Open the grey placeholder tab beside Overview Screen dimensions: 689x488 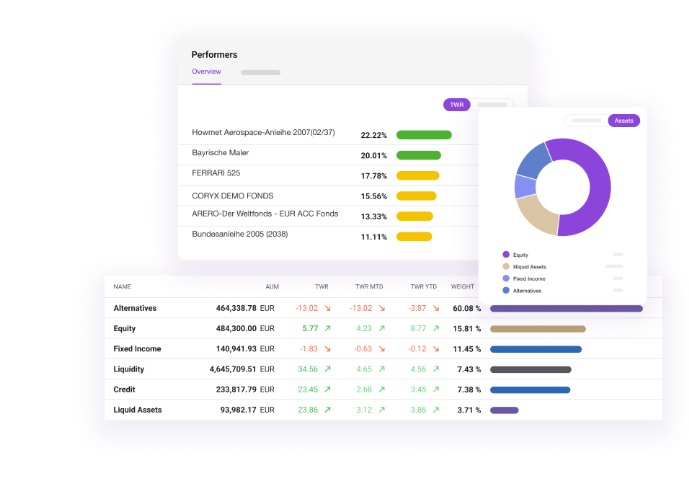(261, 72)
